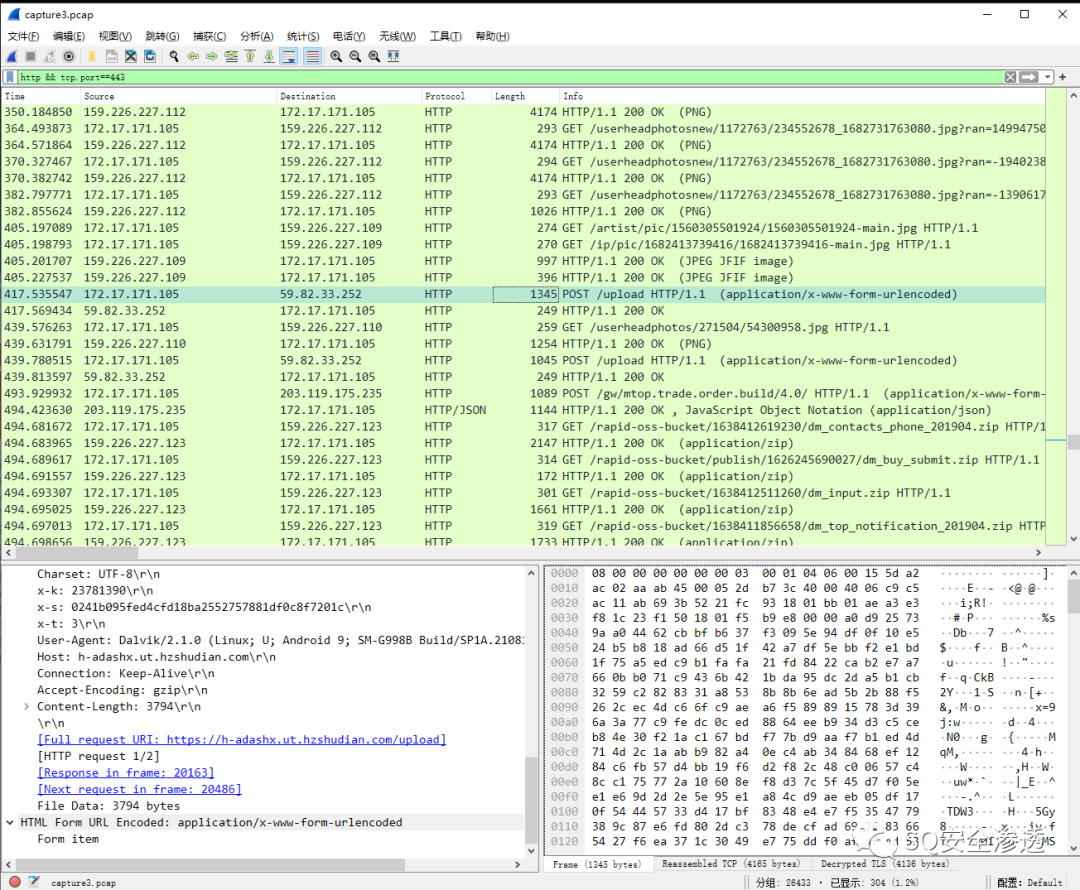Viewport: 1080px width, 890px height.
Task: Sort packets by the Length column
Action: pos(525,96)
